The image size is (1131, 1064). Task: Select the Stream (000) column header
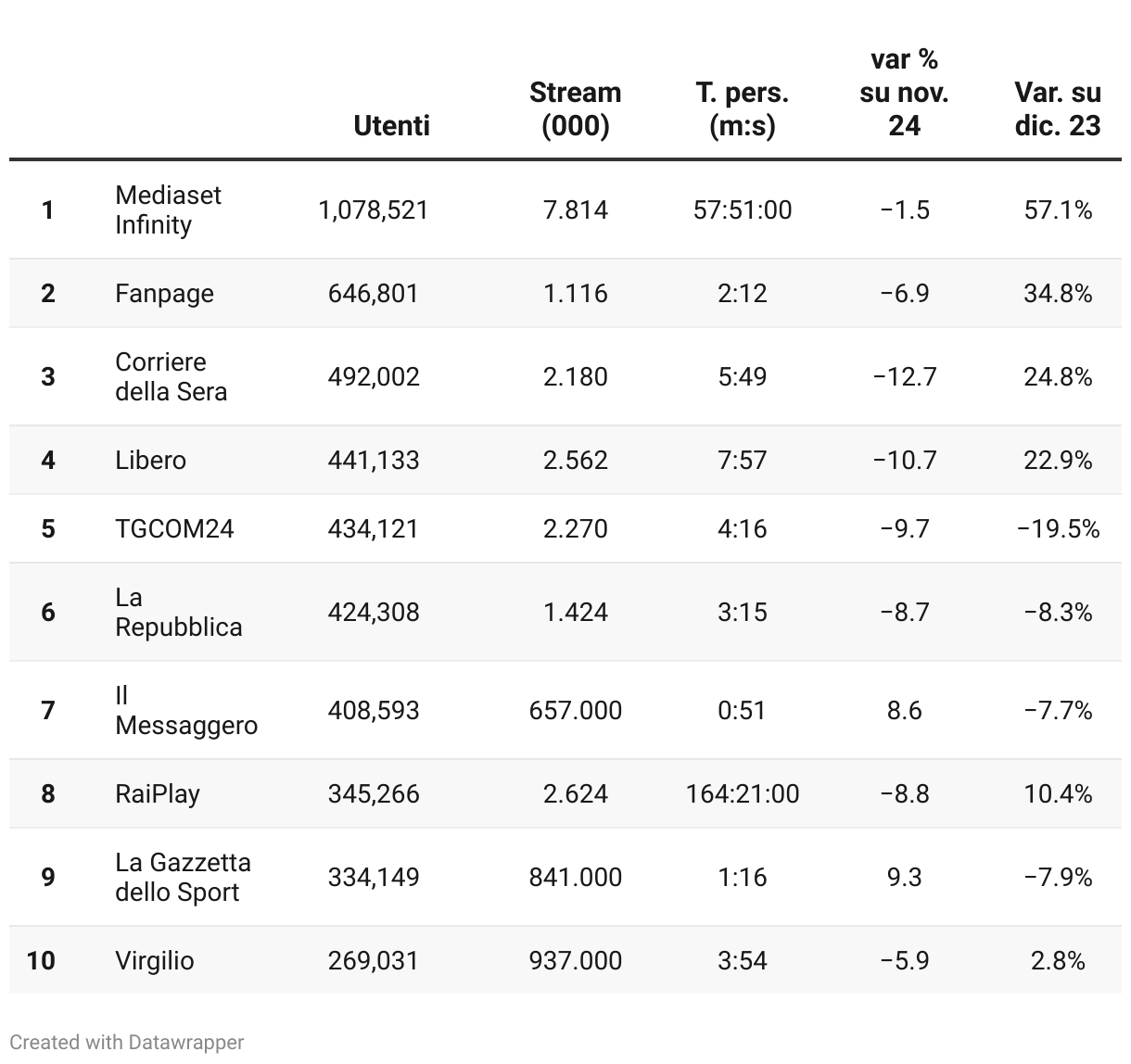[x=575, y=108]
